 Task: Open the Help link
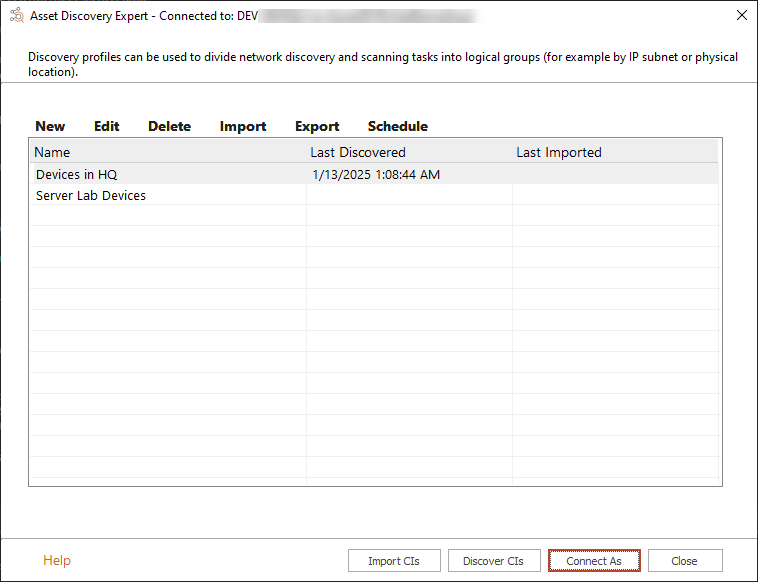coord(57,560)
